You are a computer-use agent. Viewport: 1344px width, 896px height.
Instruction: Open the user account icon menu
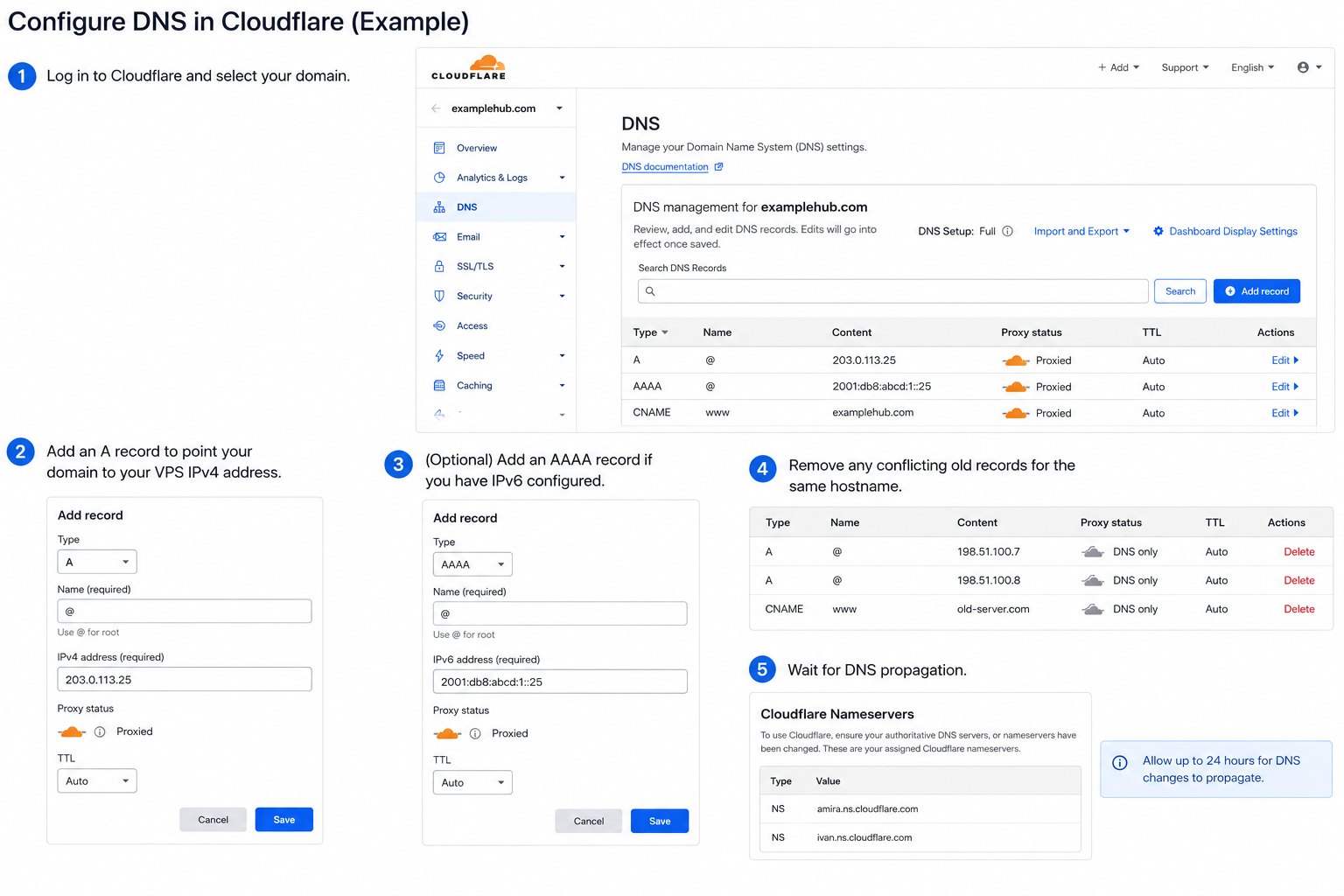[1309, 67]
